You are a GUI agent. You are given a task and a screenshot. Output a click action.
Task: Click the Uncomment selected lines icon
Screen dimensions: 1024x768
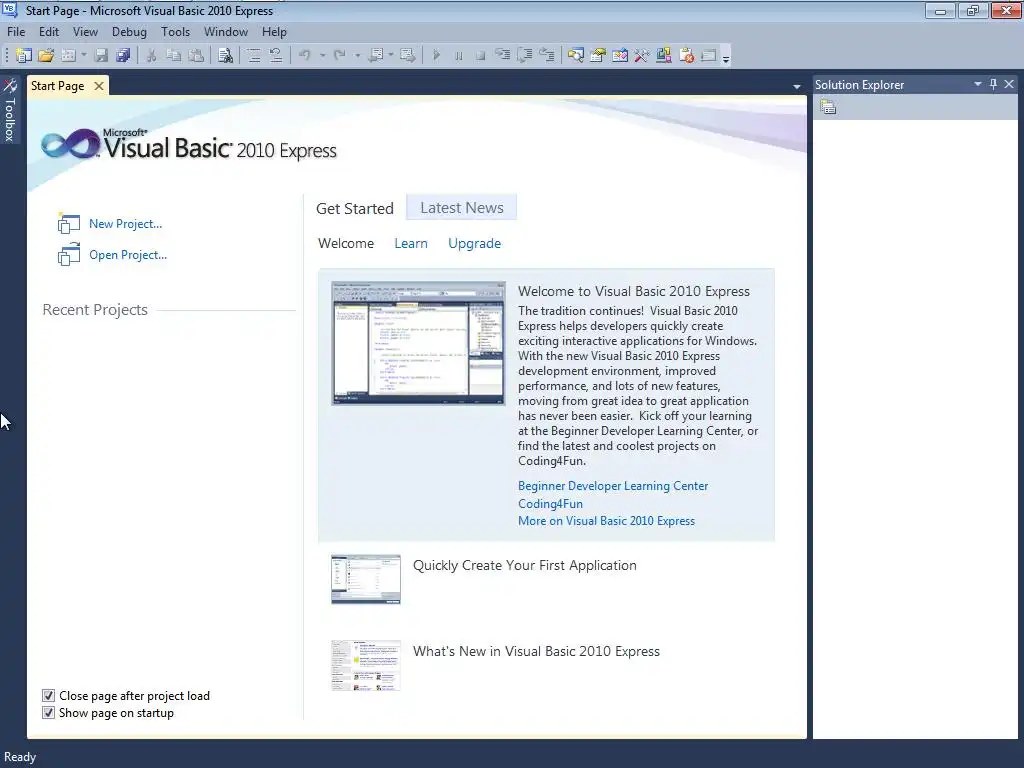tap(276, 56)
